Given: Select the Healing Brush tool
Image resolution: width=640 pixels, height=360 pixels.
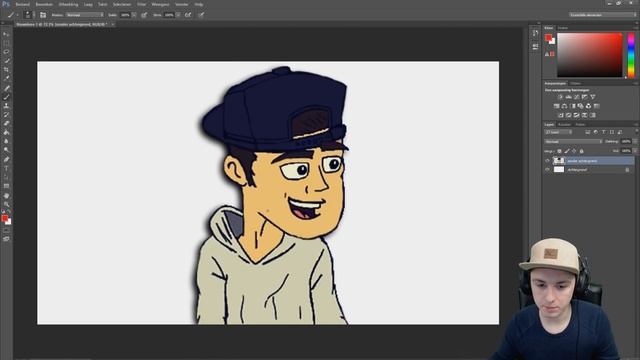Looking at the screenshot, I should pyautogui.click(x=6, y=88).
